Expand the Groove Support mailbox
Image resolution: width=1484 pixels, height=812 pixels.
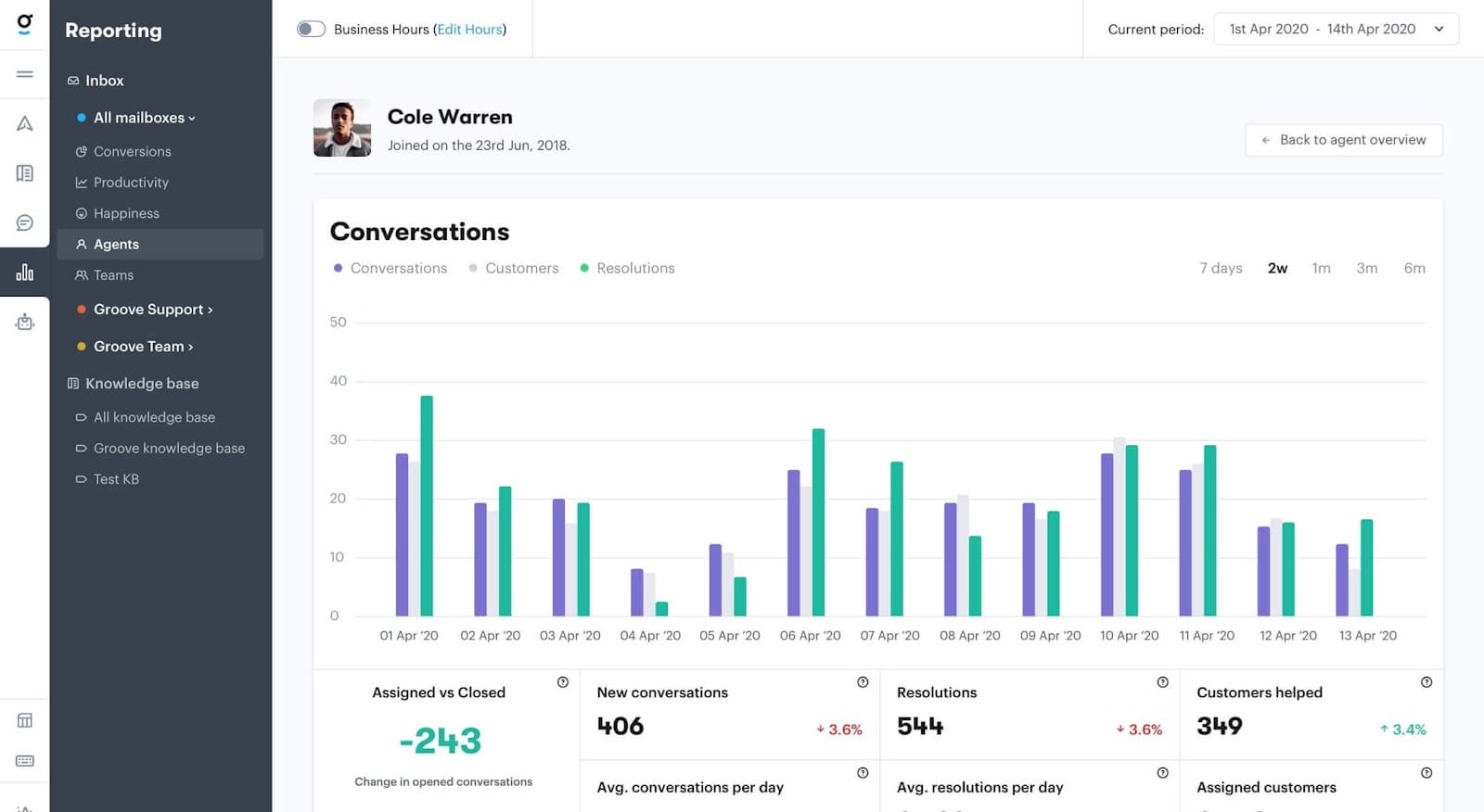click(x=153, y=310)
